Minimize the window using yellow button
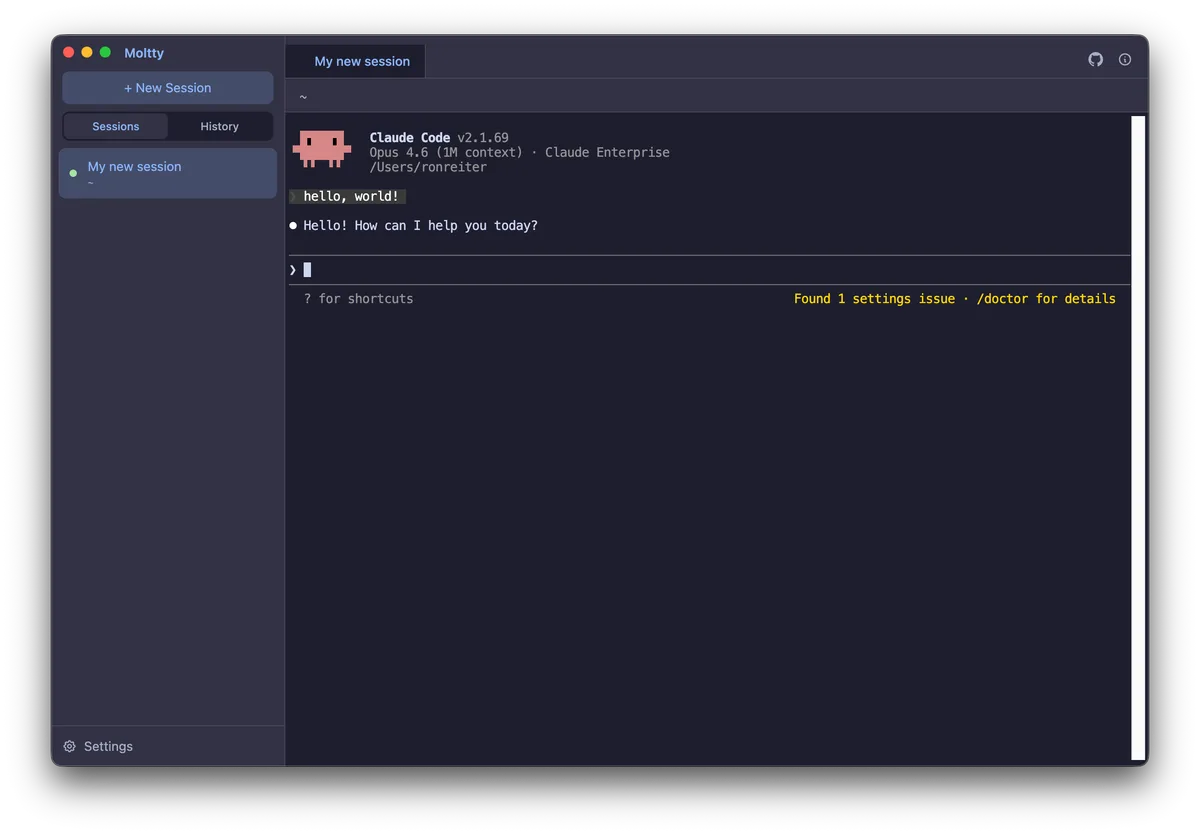The image size is (1200, 834). (x=87, y=52)
